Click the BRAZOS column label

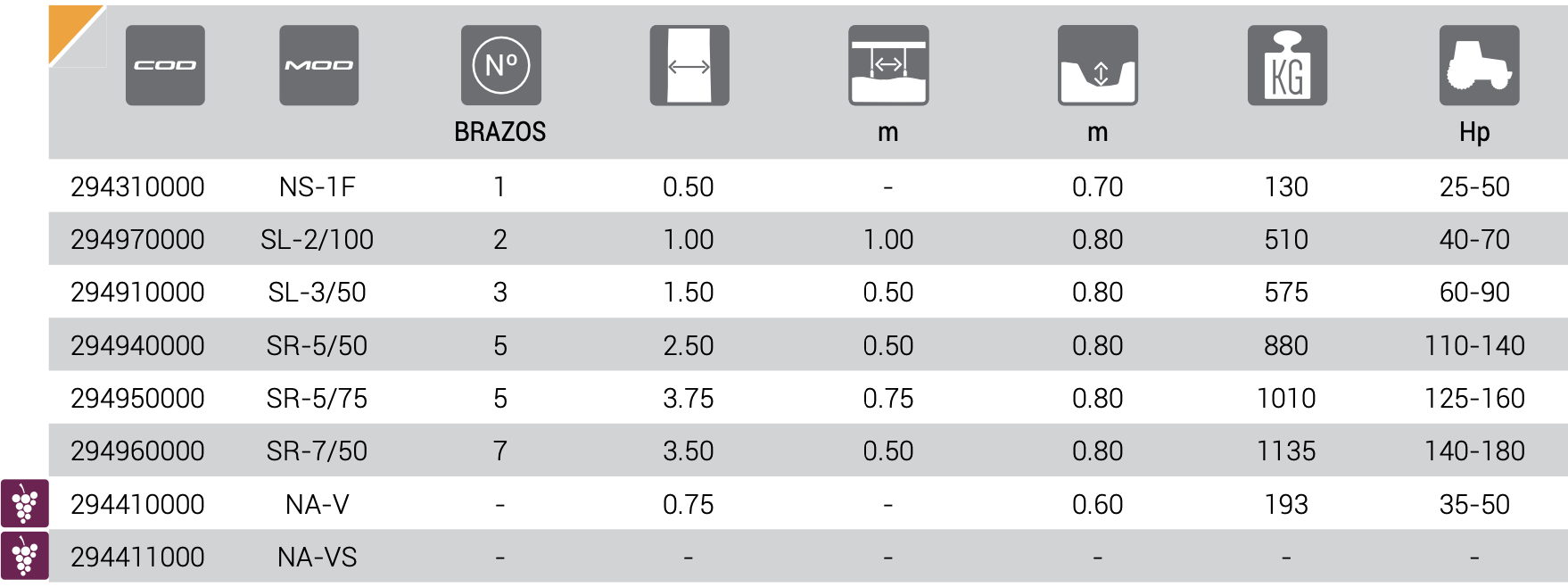coord(500,132)
